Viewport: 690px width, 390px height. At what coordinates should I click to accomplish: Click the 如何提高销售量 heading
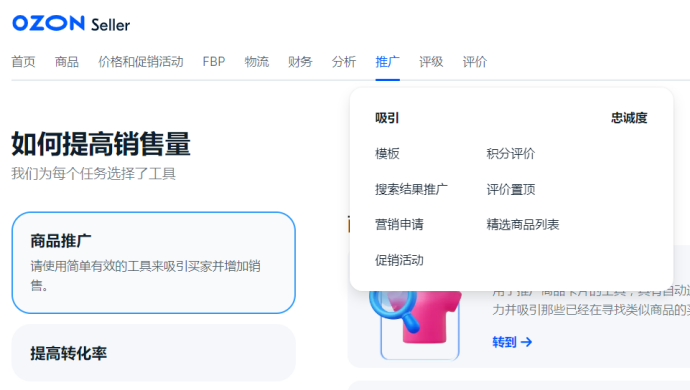click(x=101, y=144)
